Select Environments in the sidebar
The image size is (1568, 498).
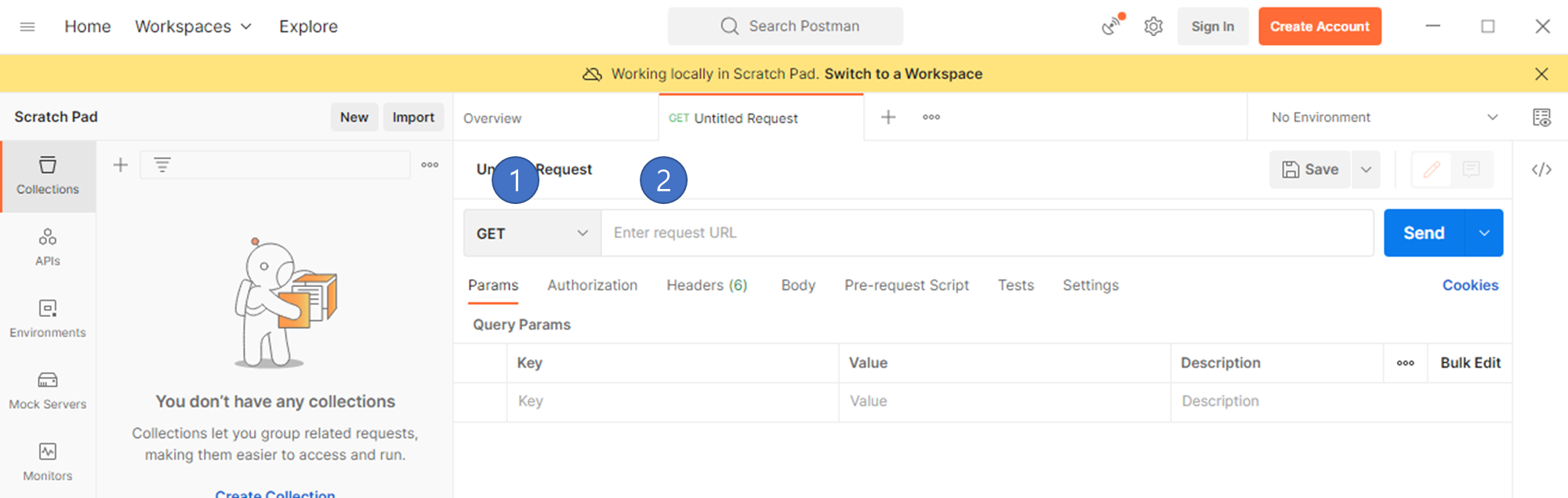tap(48, 319)
